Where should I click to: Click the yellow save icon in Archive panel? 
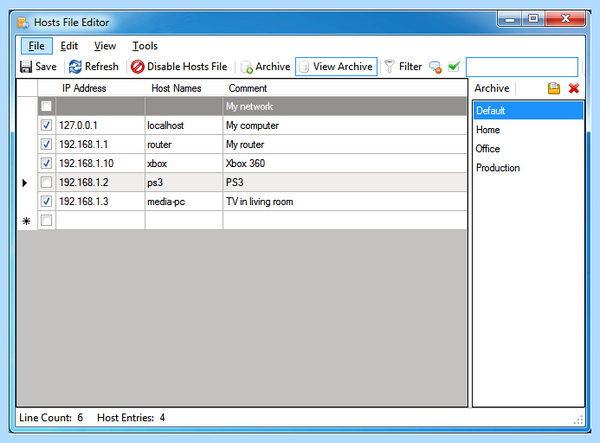pyautogui.click(x=554, y=88)
